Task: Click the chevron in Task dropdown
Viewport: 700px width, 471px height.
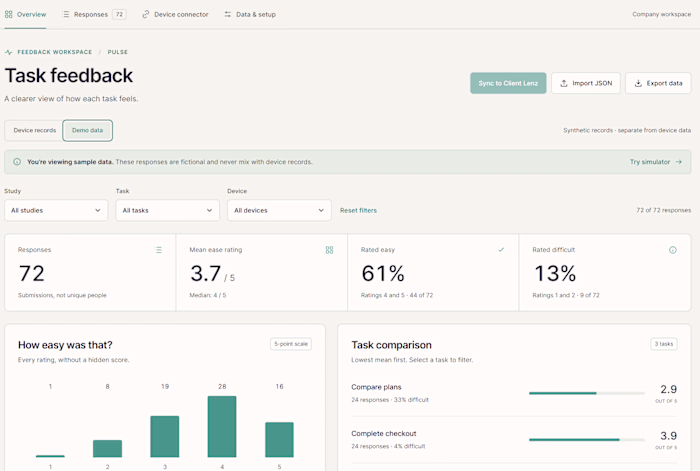Action: coord(209,210)
